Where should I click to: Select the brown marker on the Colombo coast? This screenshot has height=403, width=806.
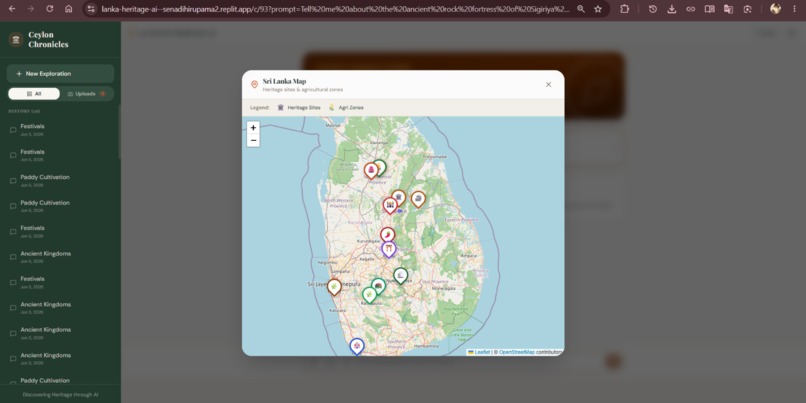334,287
